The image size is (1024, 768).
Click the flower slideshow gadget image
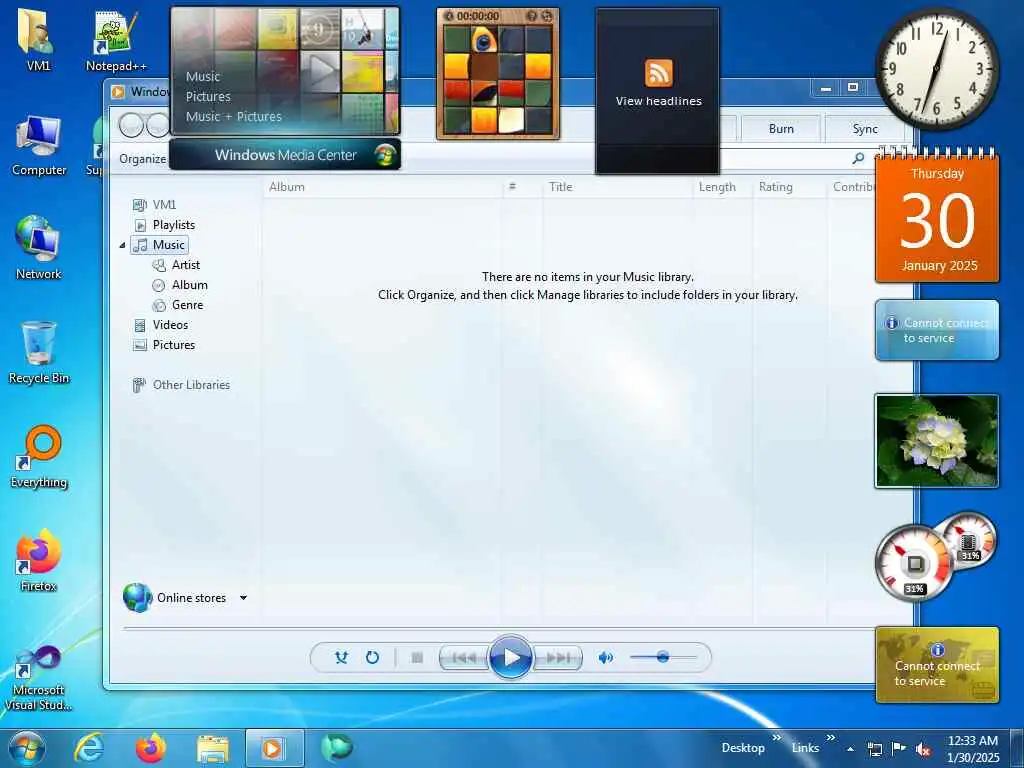[936, 441]
